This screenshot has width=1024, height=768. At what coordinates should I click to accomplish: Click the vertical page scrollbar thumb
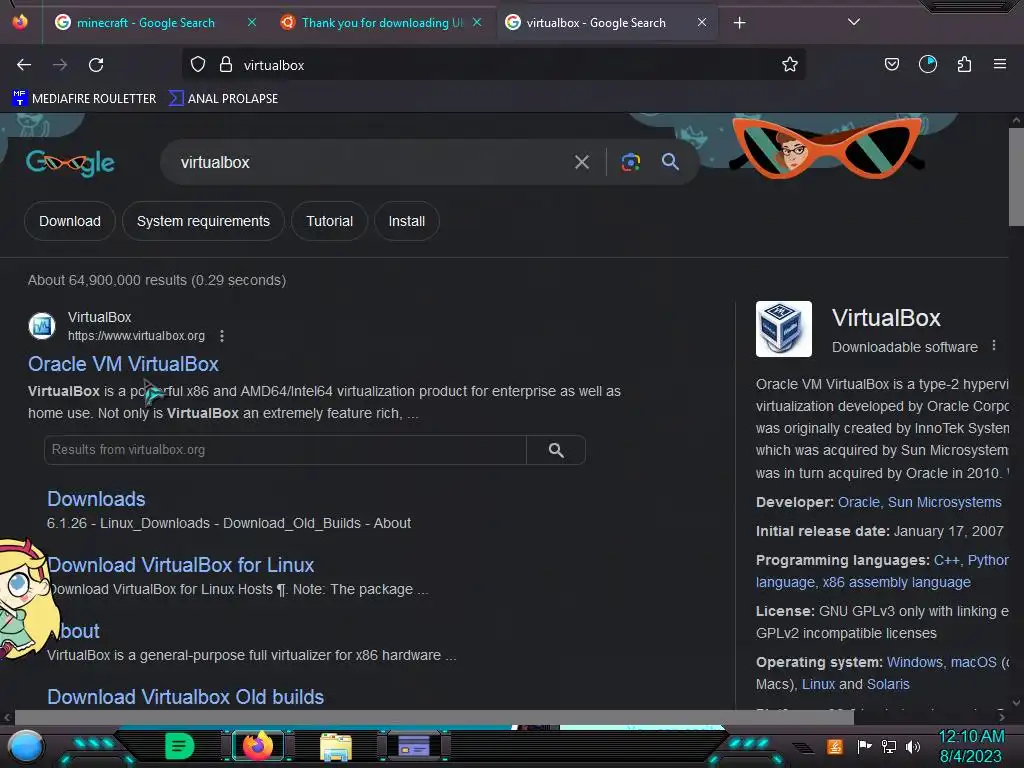1016,177
